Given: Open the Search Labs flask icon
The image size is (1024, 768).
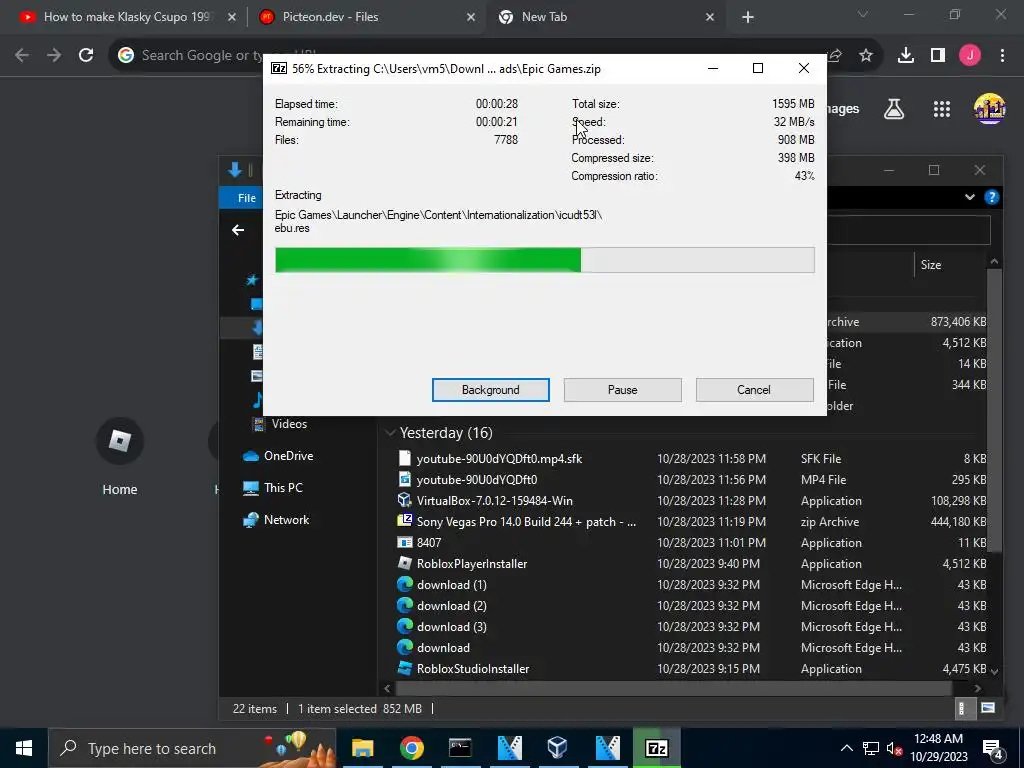Looking at the screenshot, I should (894, 109).
